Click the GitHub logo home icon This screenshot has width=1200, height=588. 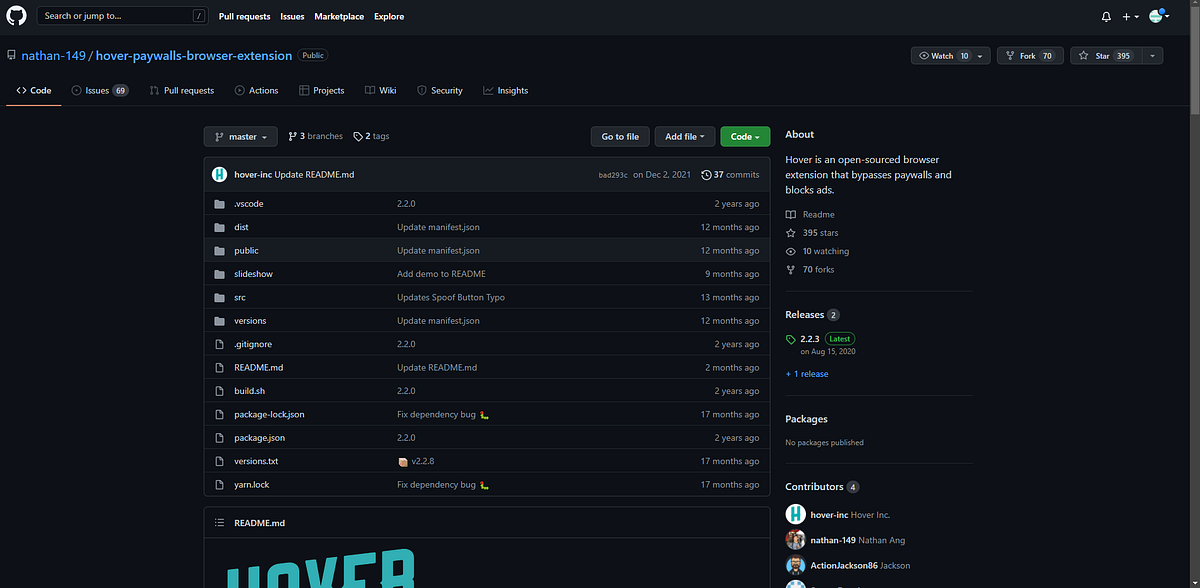pos(16,16)
